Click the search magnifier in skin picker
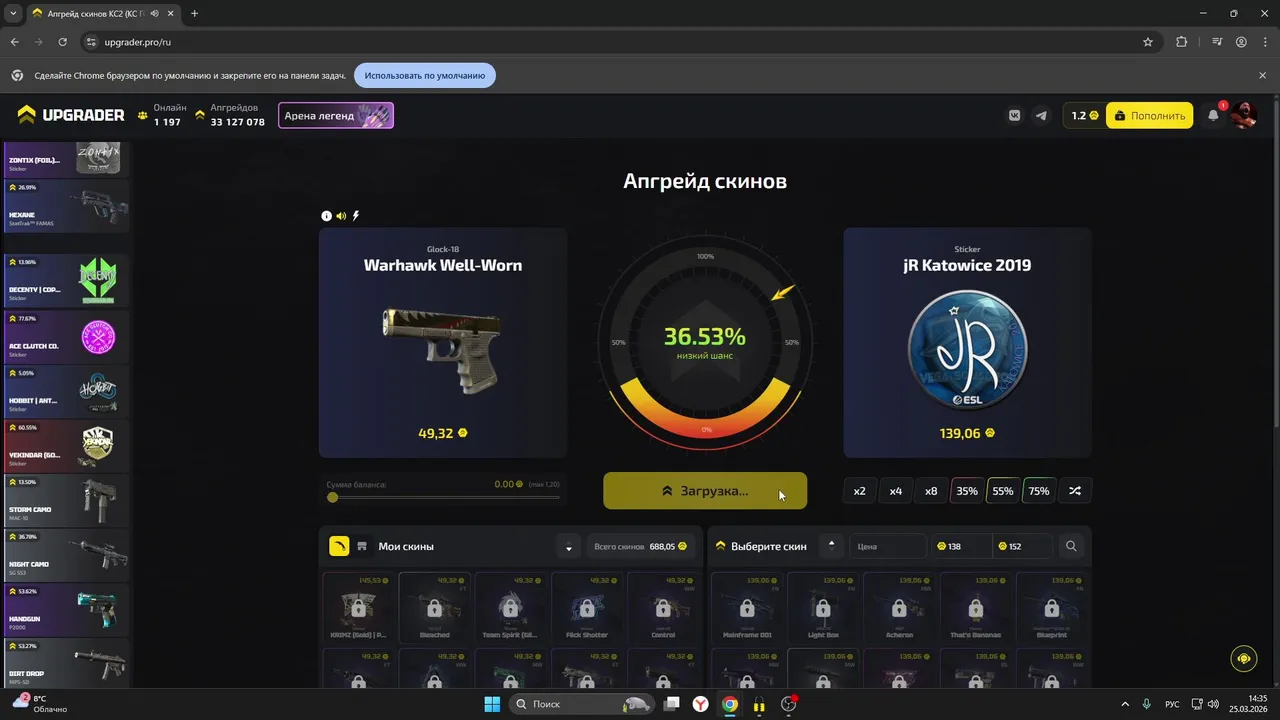This screenshot has width=1280, height=720. click(x=1071, y=546)
